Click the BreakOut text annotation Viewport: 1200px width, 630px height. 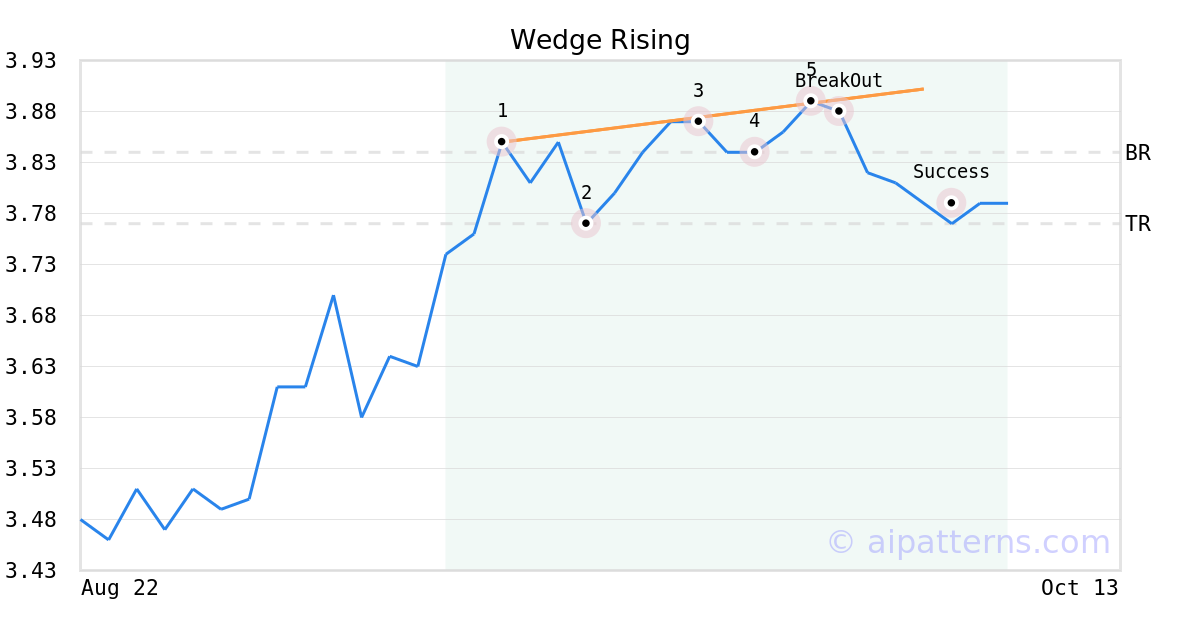(839, 81)
